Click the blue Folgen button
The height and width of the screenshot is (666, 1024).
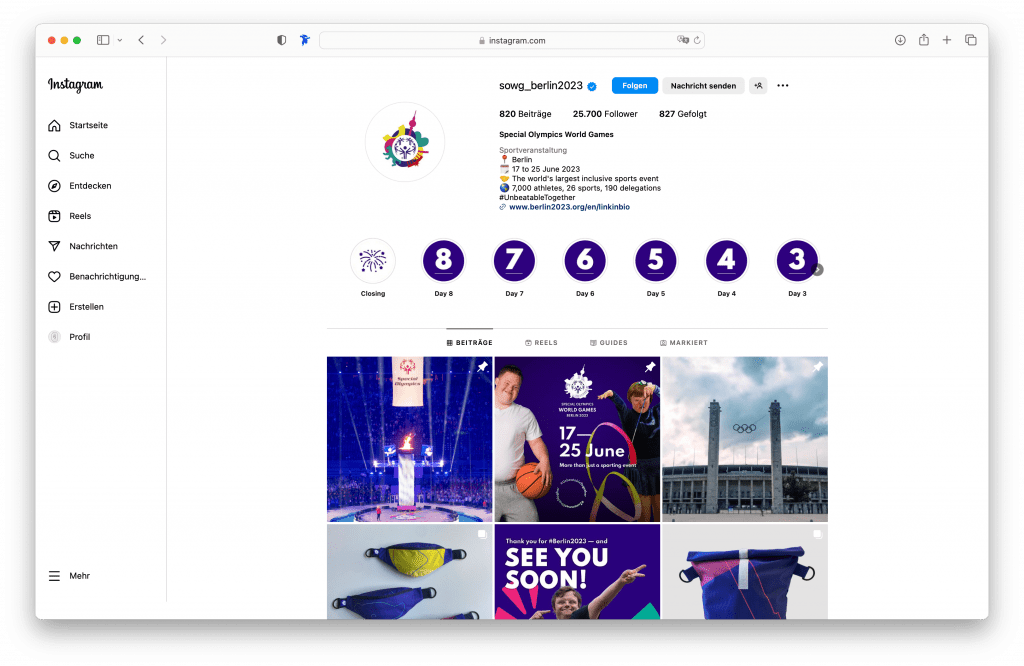635,86
